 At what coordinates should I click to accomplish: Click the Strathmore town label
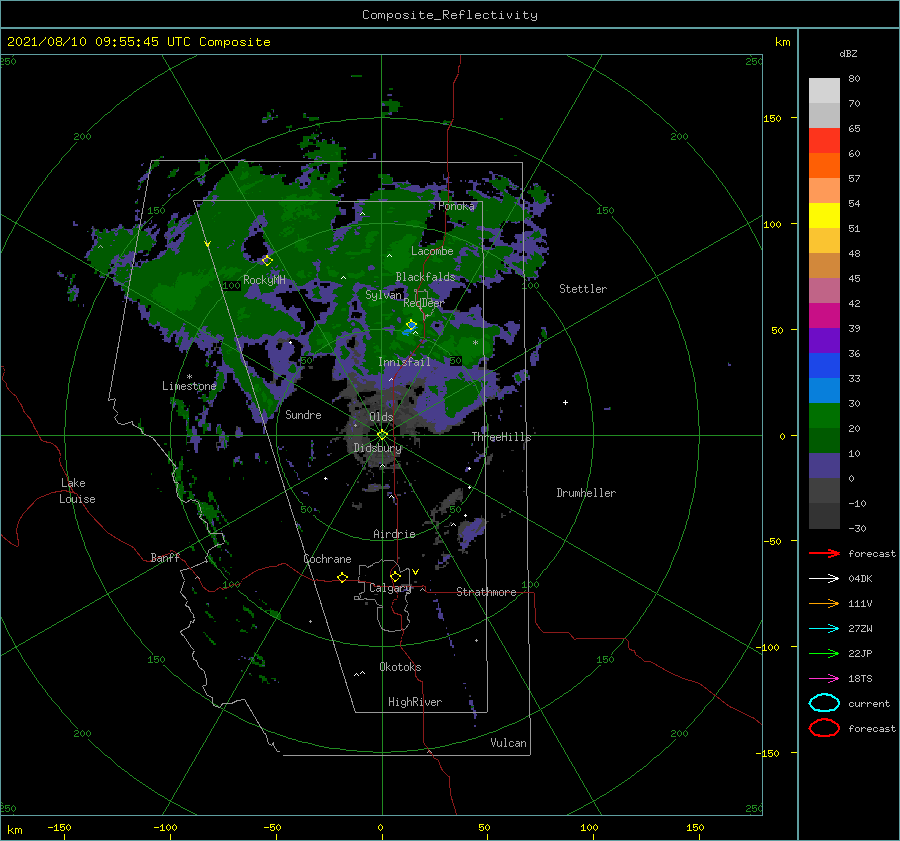[486, 592]
